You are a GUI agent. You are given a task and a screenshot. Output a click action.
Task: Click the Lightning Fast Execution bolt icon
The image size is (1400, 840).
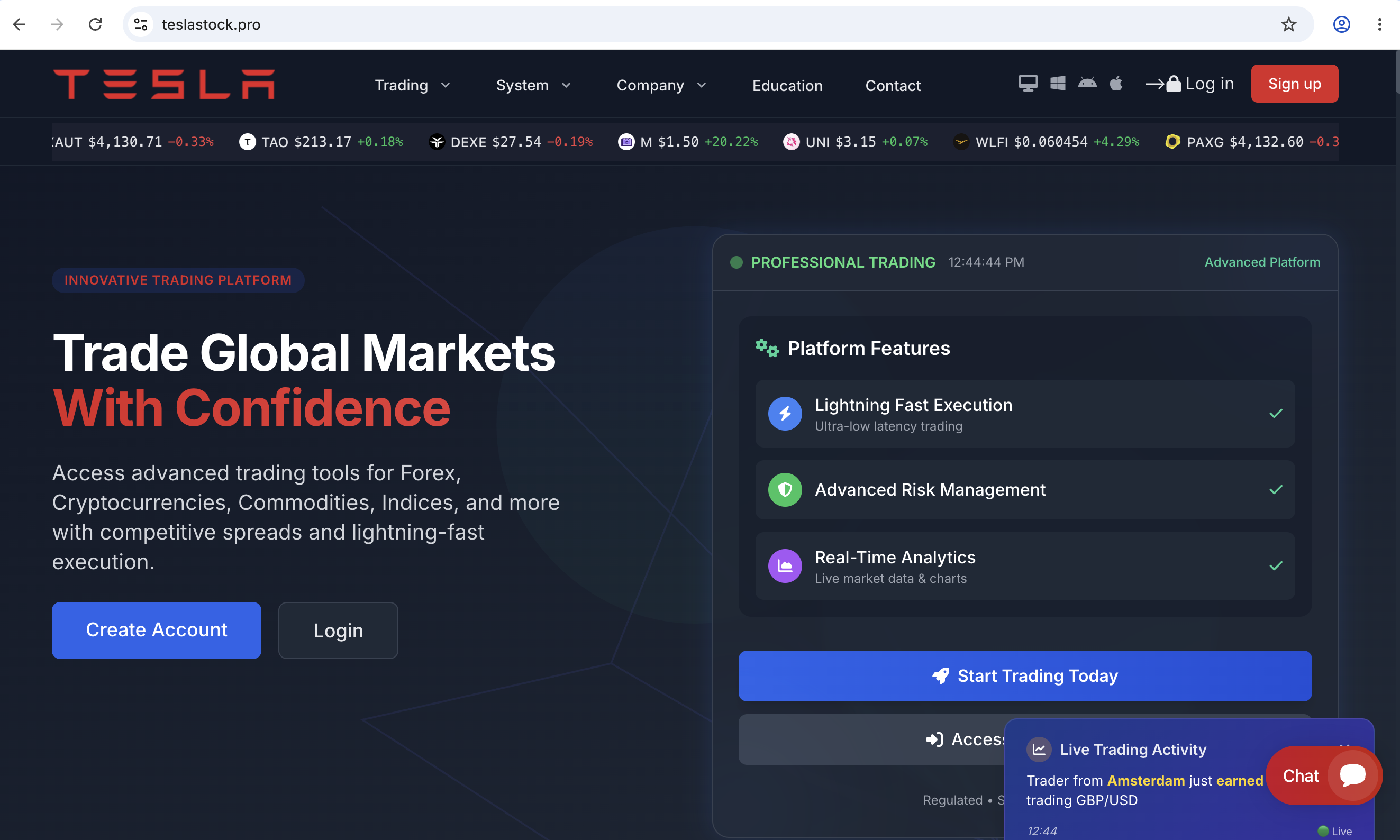click(x=785, y=414)
